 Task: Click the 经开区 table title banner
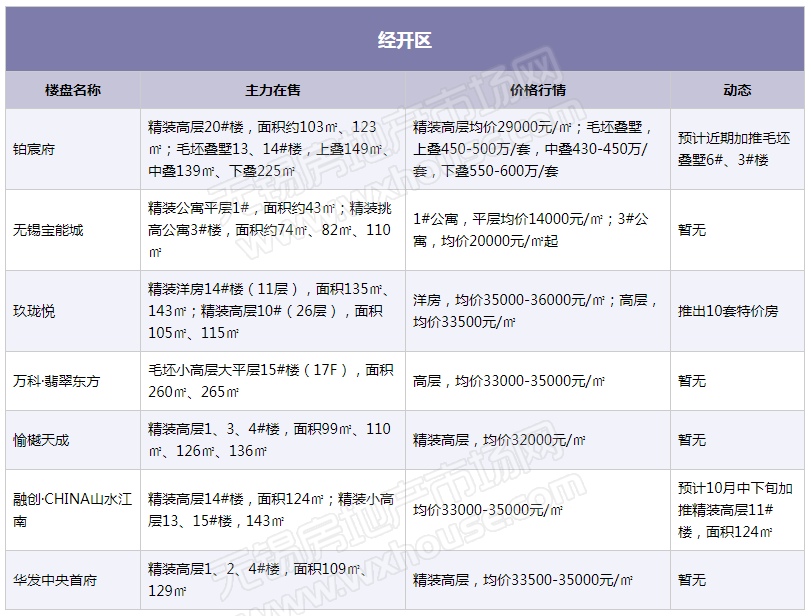point(404,40)
